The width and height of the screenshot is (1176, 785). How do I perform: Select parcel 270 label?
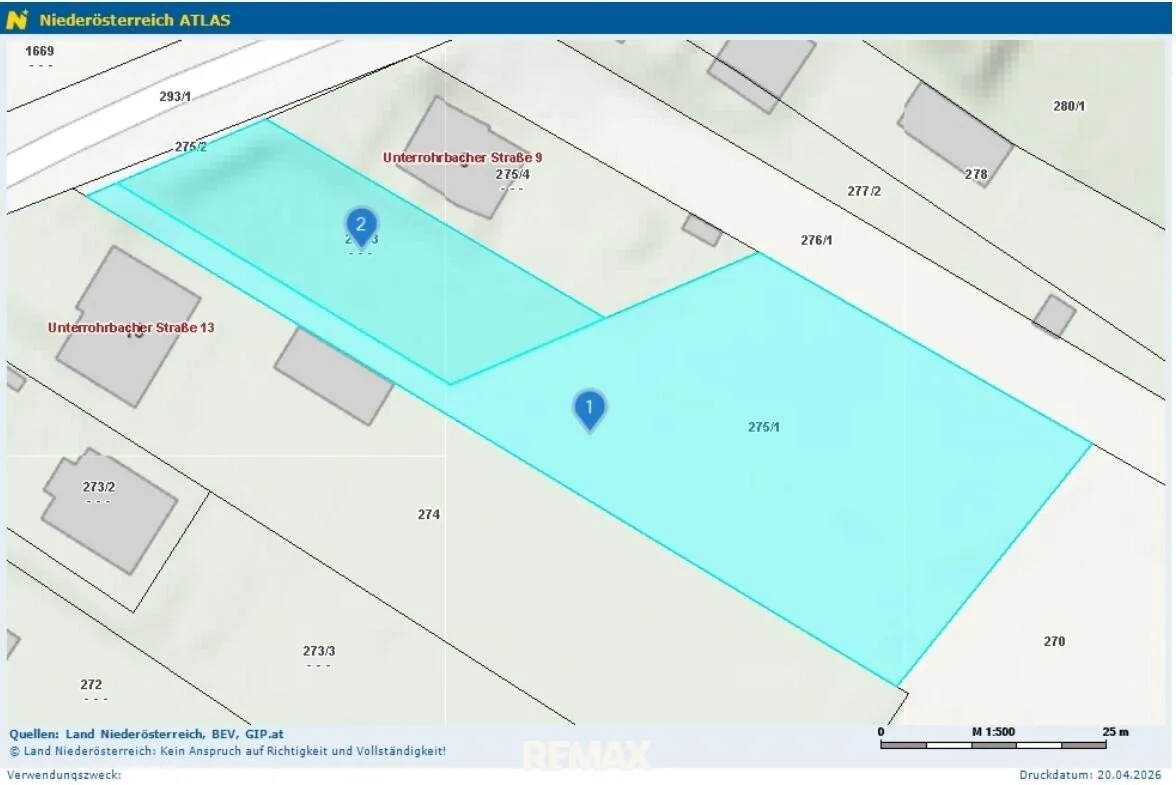pos(1054,641)
